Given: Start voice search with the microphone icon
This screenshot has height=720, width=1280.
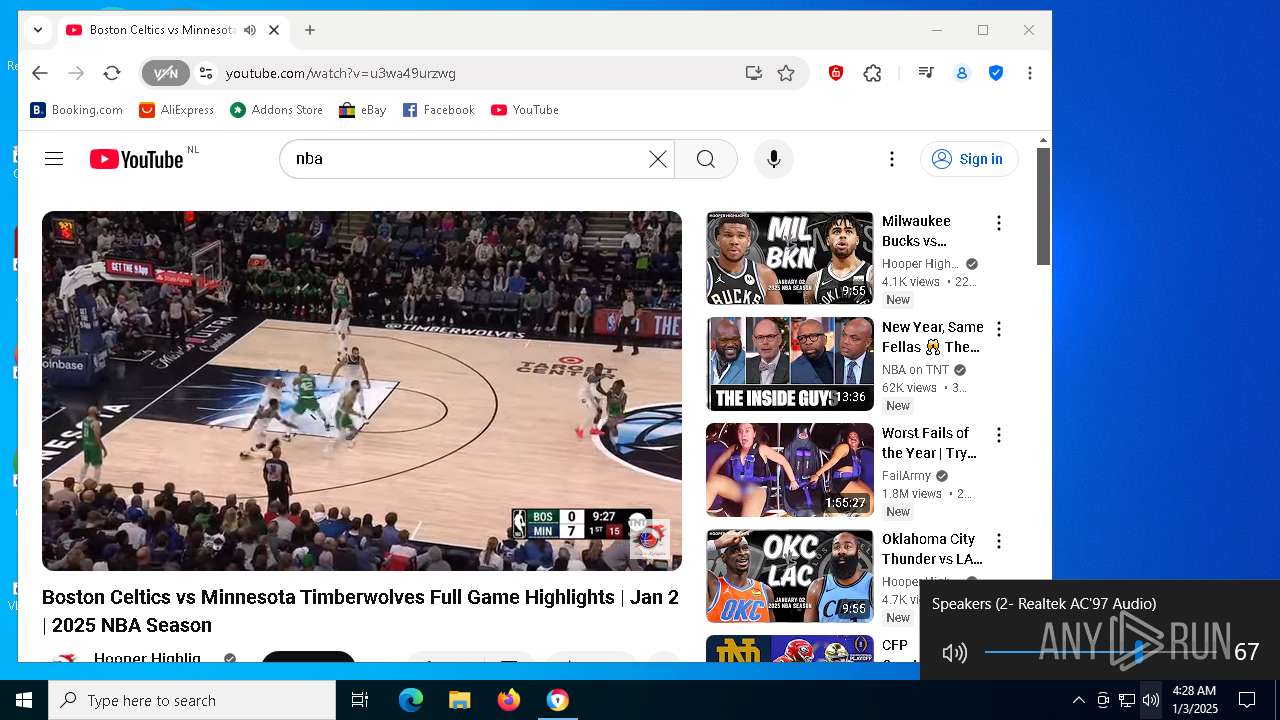Looking at the screenshot, I should tap(774, 159).
